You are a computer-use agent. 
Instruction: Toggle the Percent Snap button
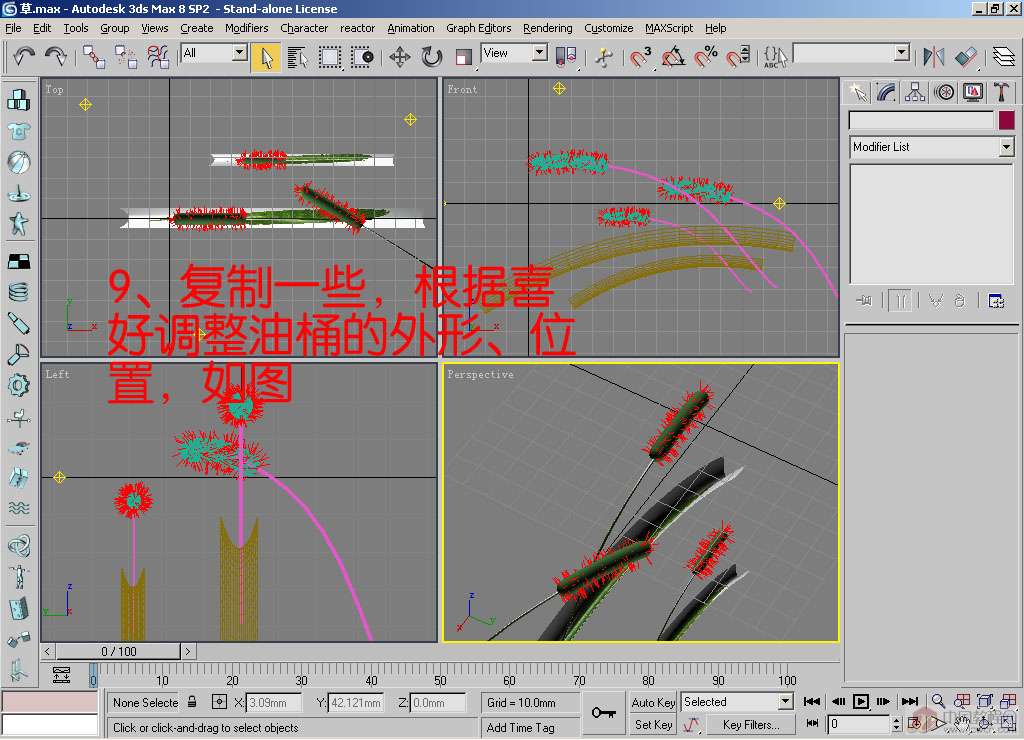(x=705, y=57)
